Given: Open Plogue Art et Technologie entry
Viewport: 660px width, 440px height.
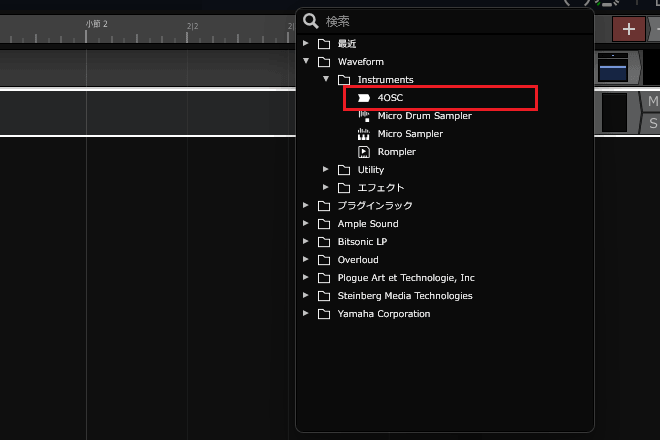Looking at the screenshot, I should (406, 278).
